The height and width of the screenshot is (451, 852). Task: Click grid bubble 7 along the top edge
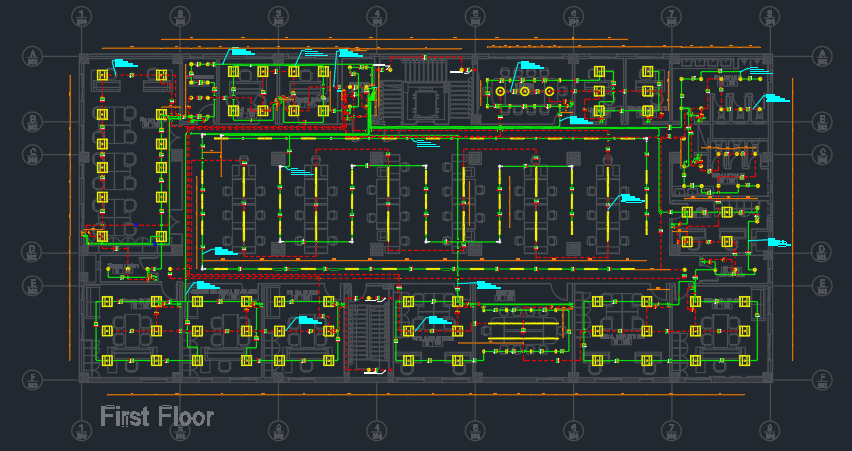pyautogui.click(x=672, y=17)
